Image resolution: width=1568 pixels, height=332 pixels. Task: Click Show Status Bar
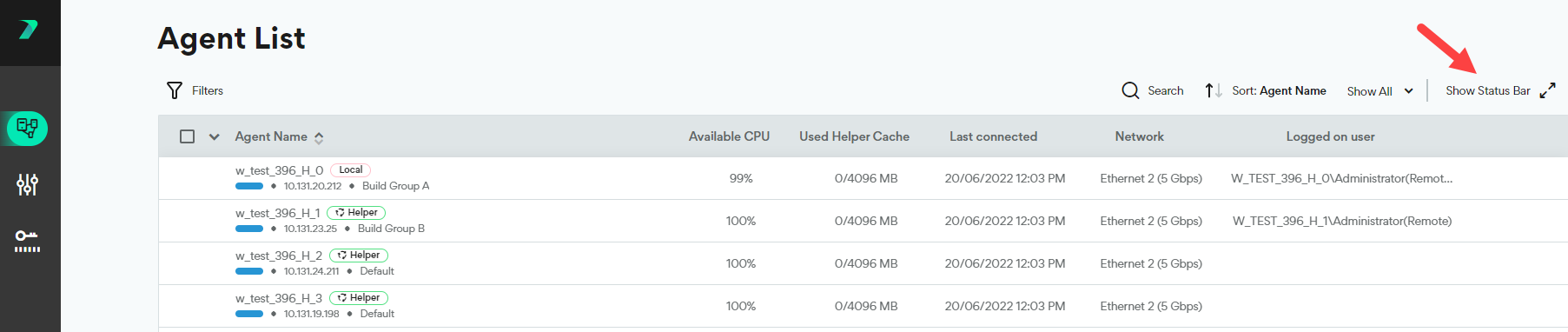click(1487, 90)
